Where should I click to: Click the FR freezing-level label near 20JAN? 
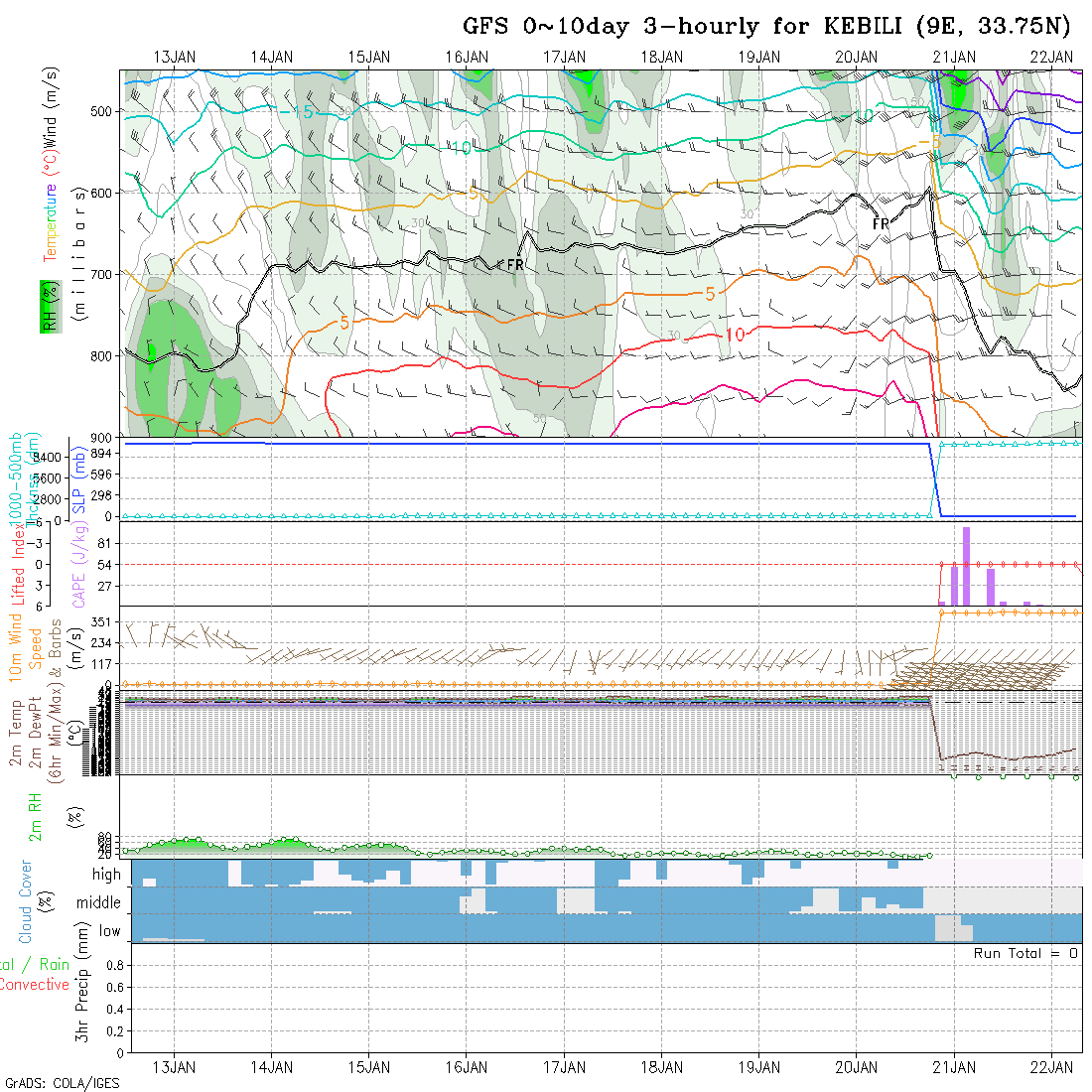pos(881,224)
